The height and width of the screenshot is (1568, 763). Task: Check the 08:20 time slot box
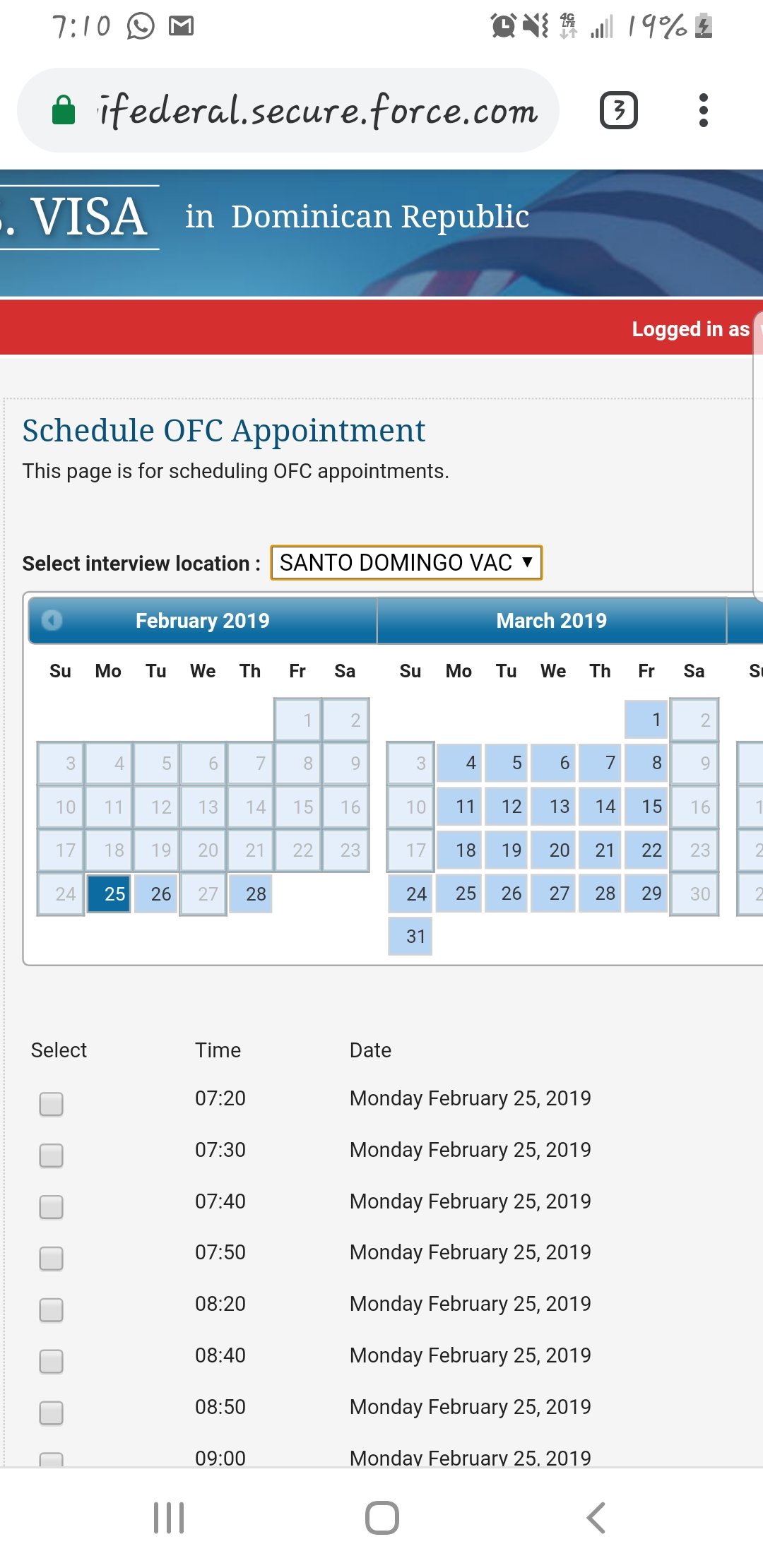[52, 1309]
